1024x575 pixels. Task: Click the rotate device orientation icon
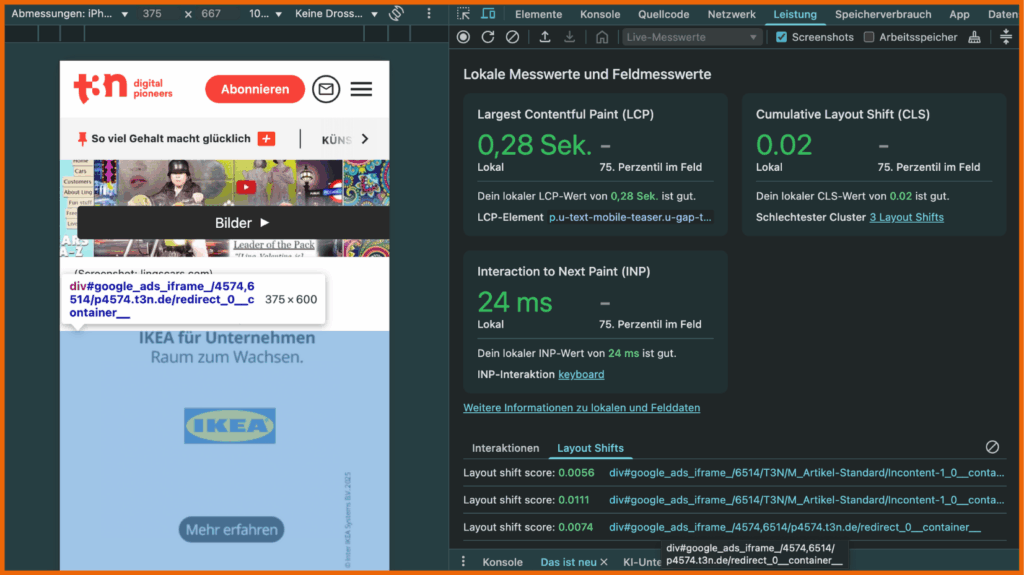[396, 14]
